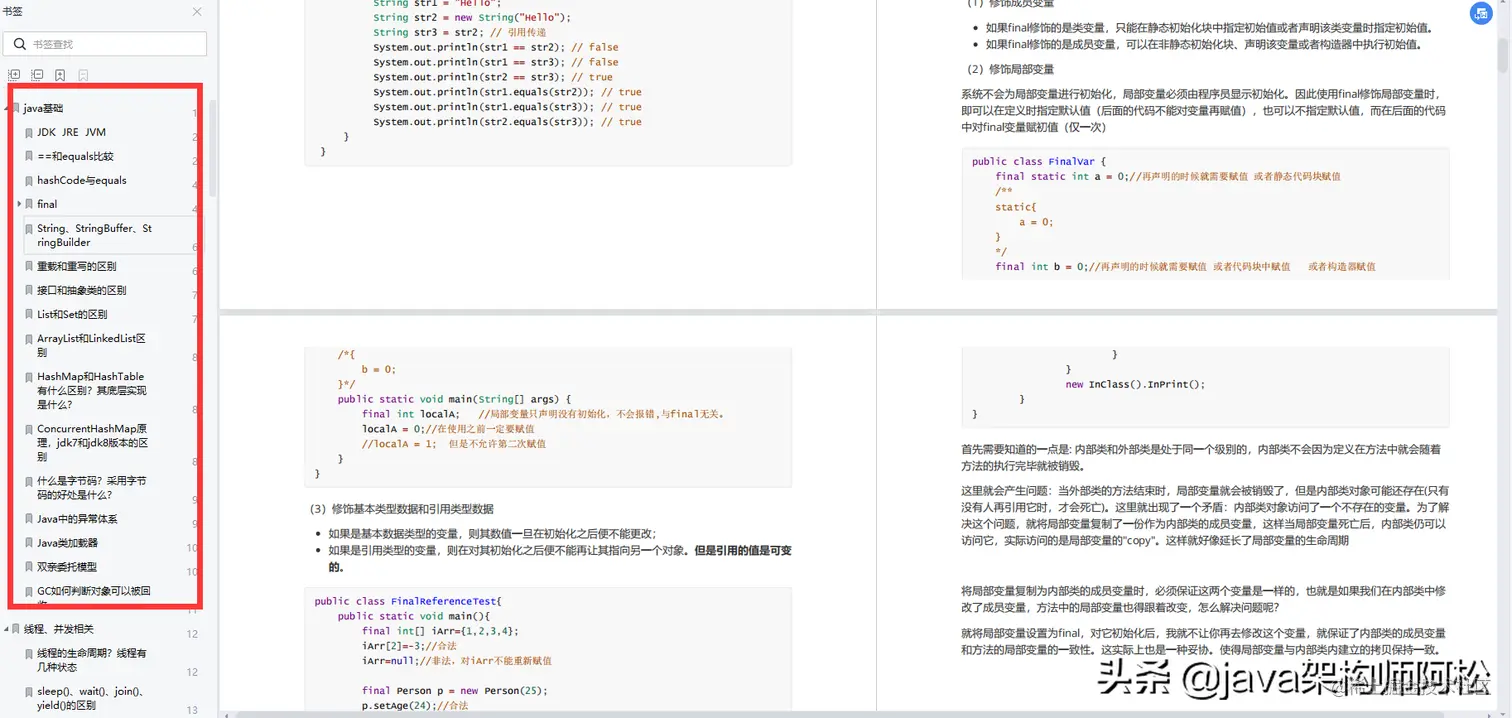Click bookmark icon beside JDK JRE JVM
This screenshot has height=718, width=1512.
point(29,132)
